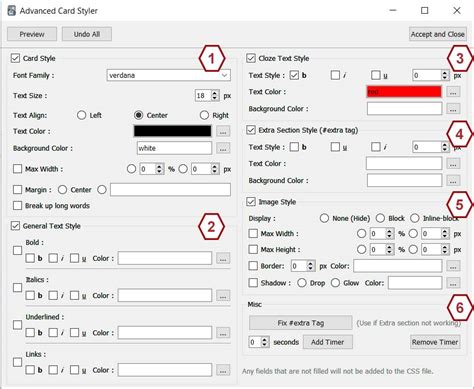474x389 pixels.
Task: Open color picker for Links text color
Action: [x=223, y=370]
